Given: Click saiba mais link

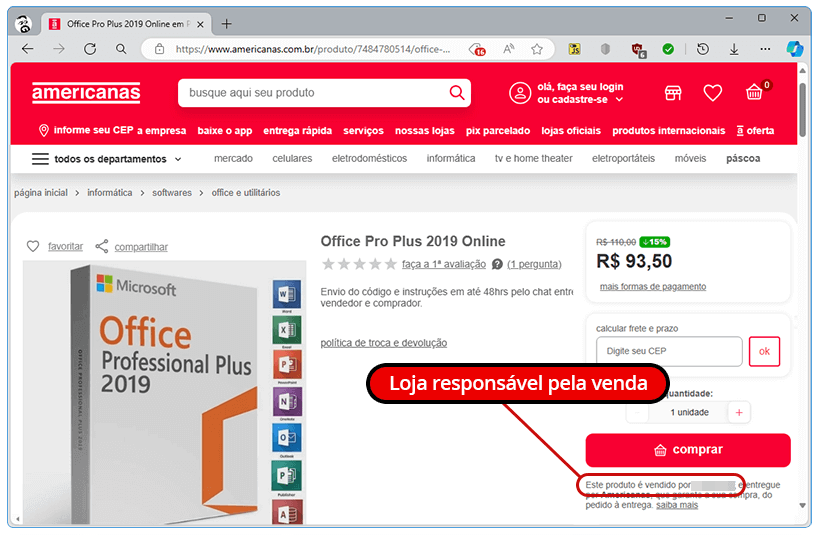Looking at the screenshot, I should (x=677, y=505).
